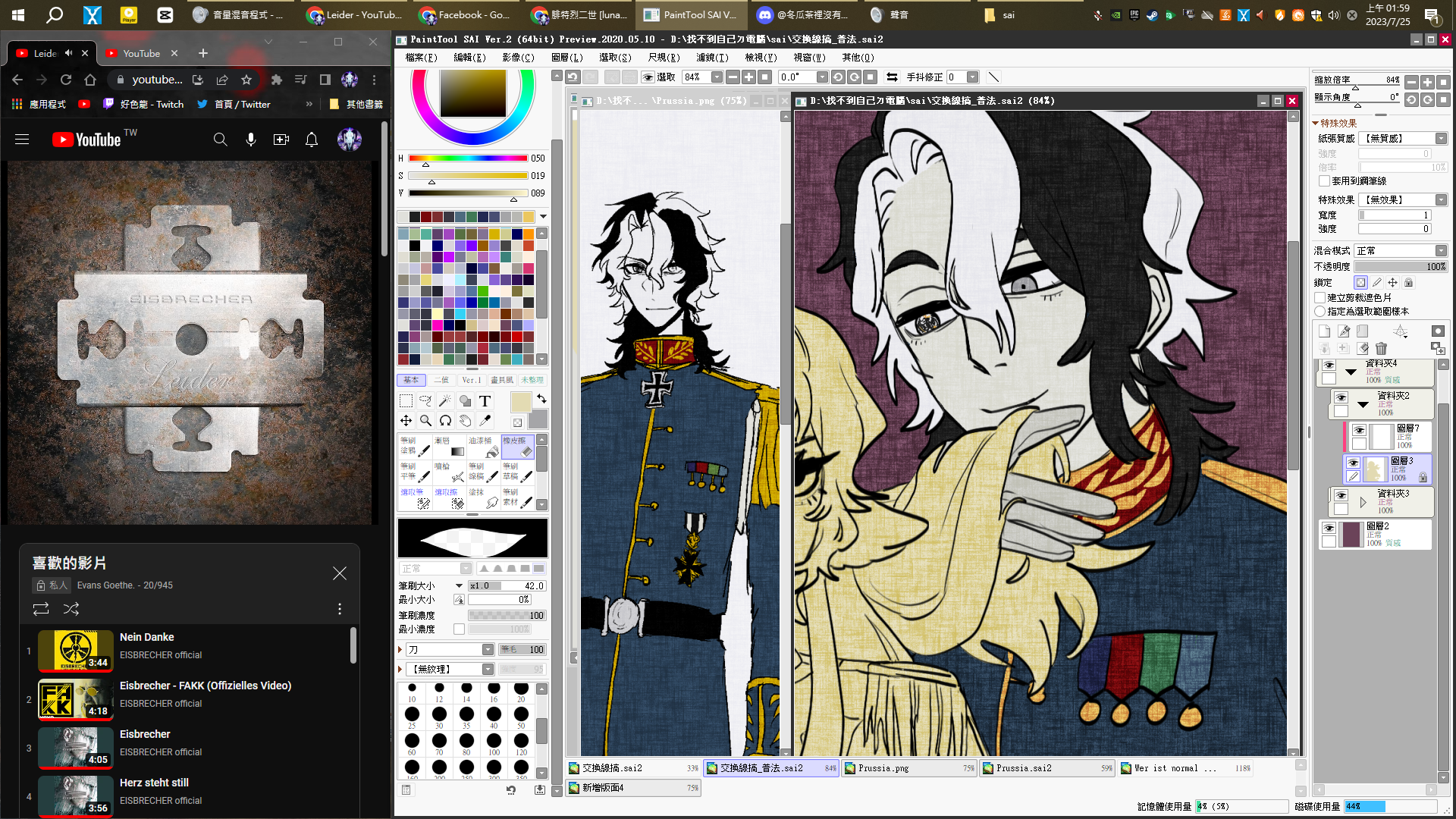Create a new layer in layer panel
The image size is (1456, 819).
1324,331
